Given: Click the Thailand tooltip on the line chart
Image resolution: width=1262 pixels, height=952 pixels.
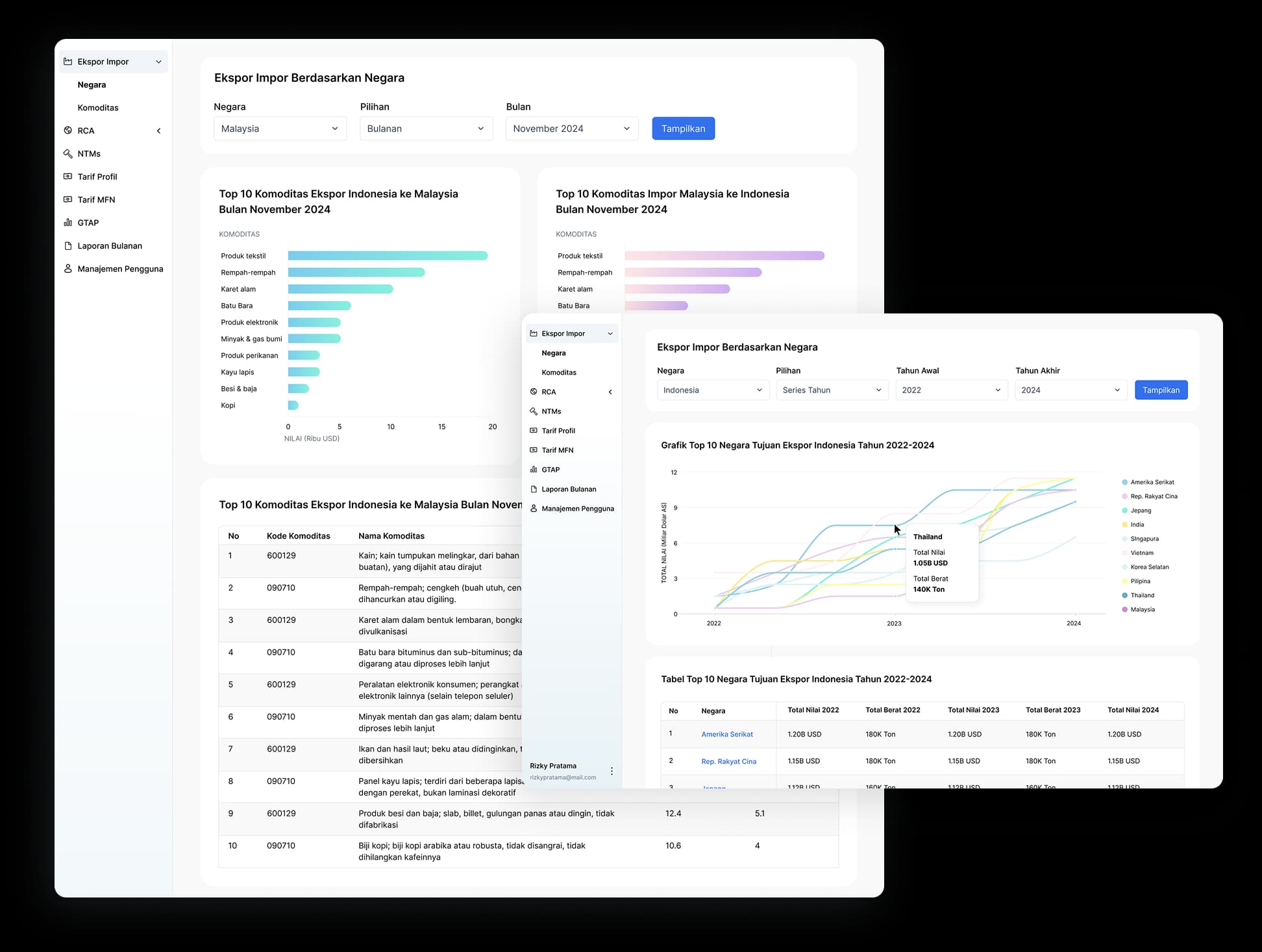Looking at the screenshot, I should pos(941,563).
